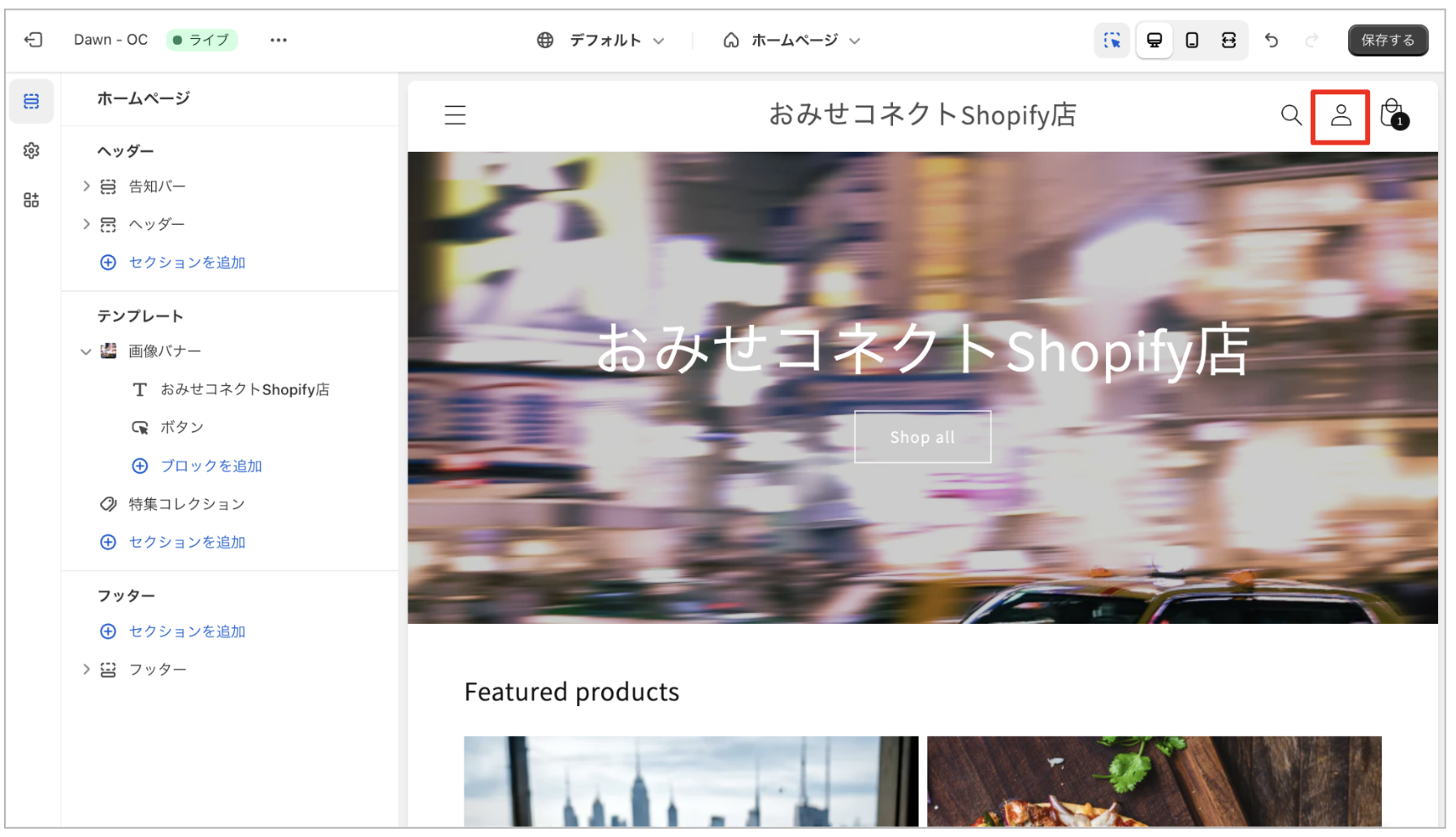Undo the last change
This screenshot has height=837, width=1456.
click(1272, 40)
